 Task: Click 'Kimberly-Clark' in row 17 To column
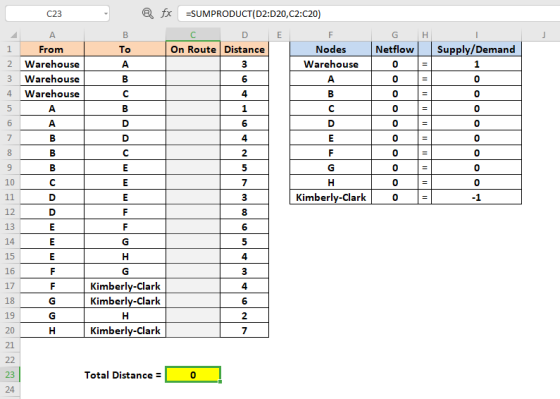click(125, 286)
